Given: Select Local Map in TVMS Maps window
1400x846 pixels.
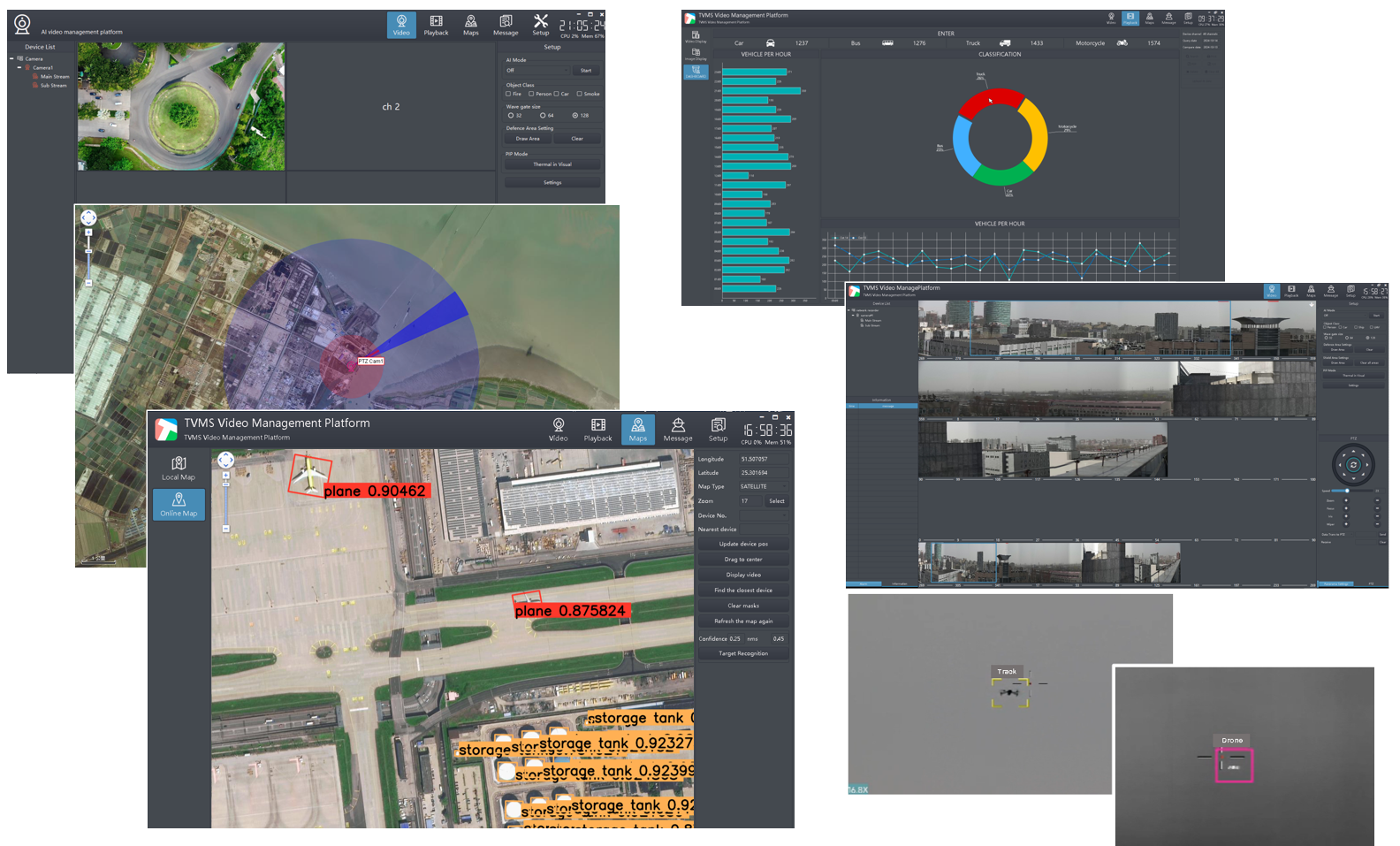Looking at the screenshot, I should pyautogui.click(x=179, y=469).
